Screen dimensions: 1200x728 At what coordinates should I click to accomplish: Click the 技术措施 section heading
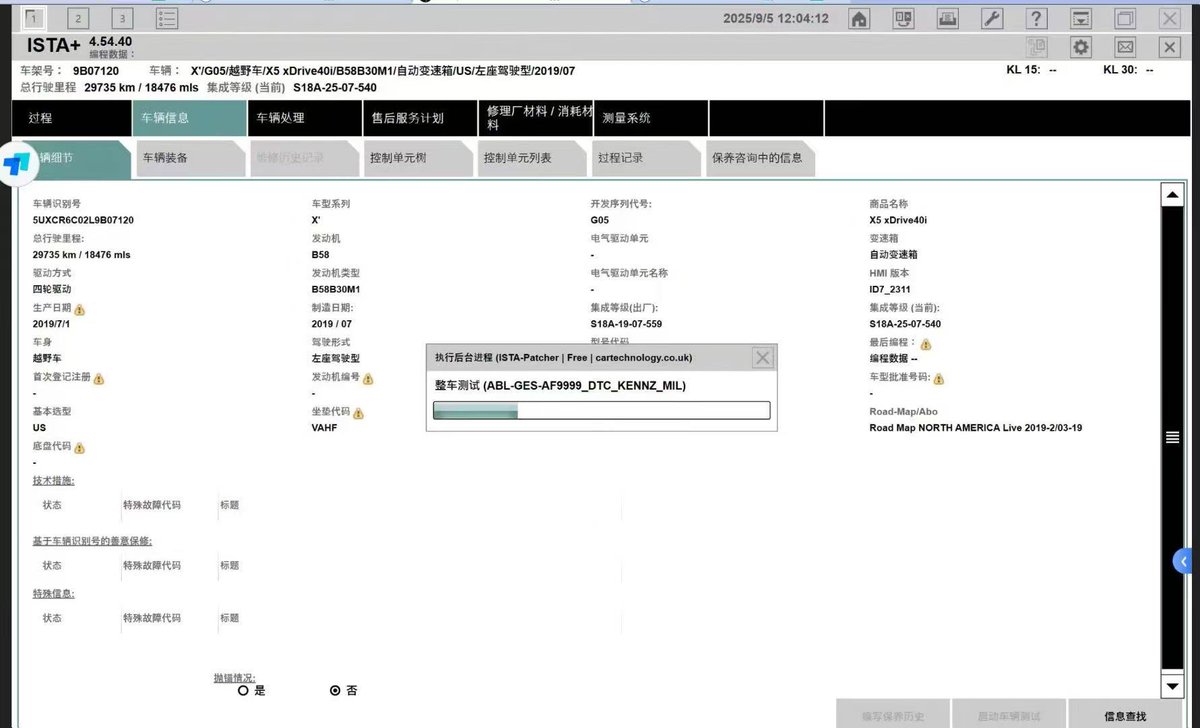pos(54,481)
